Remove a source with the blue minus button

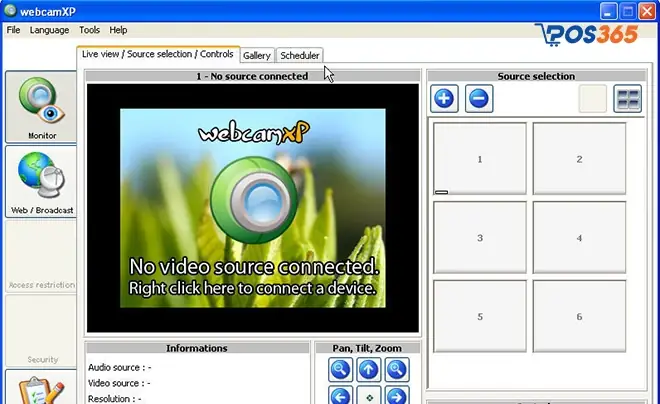click(479, 98)
